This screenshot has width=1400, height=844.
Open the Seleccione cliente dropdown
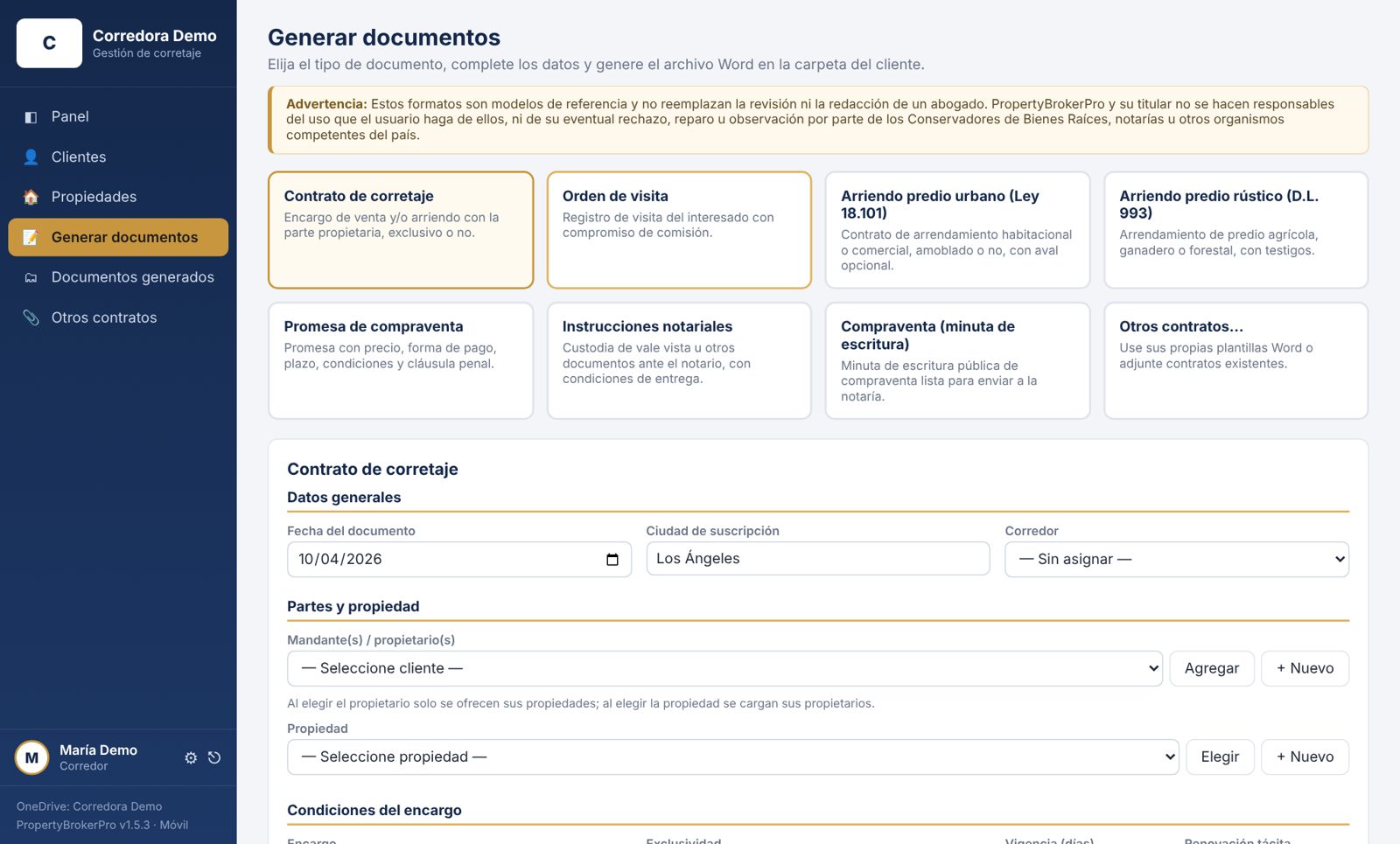724,669
